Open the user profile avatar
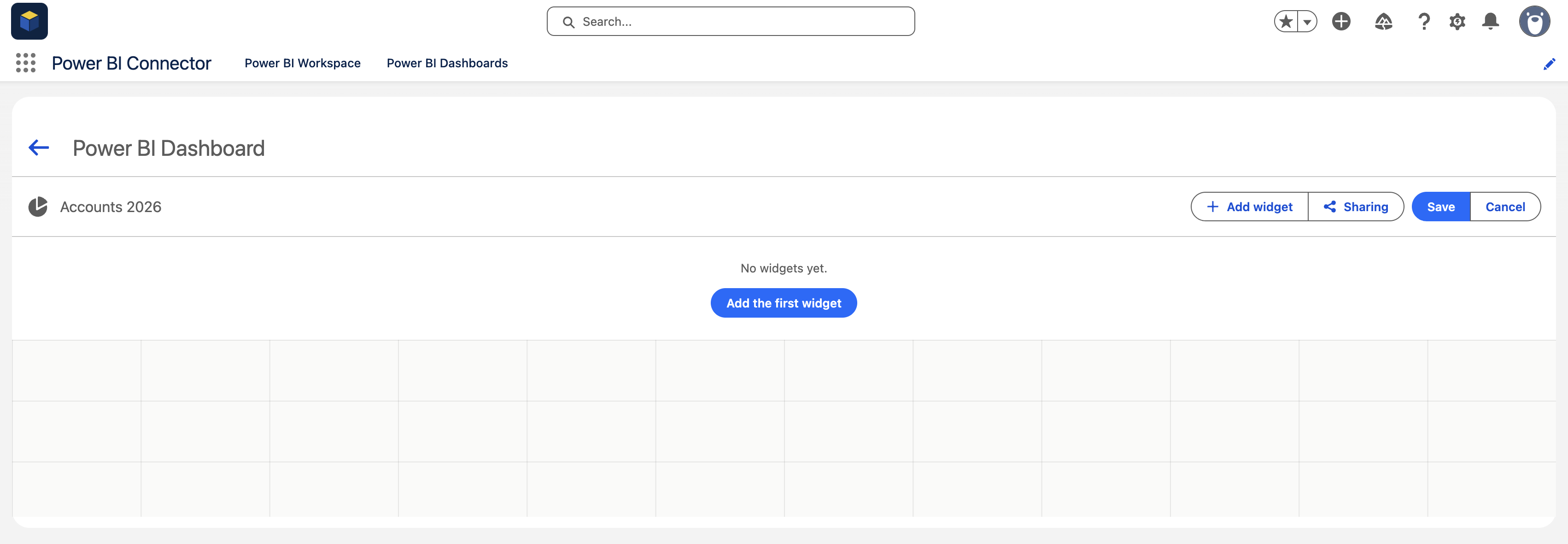The height and width of the screenshot is (544, 1568). coord(1534,21)
